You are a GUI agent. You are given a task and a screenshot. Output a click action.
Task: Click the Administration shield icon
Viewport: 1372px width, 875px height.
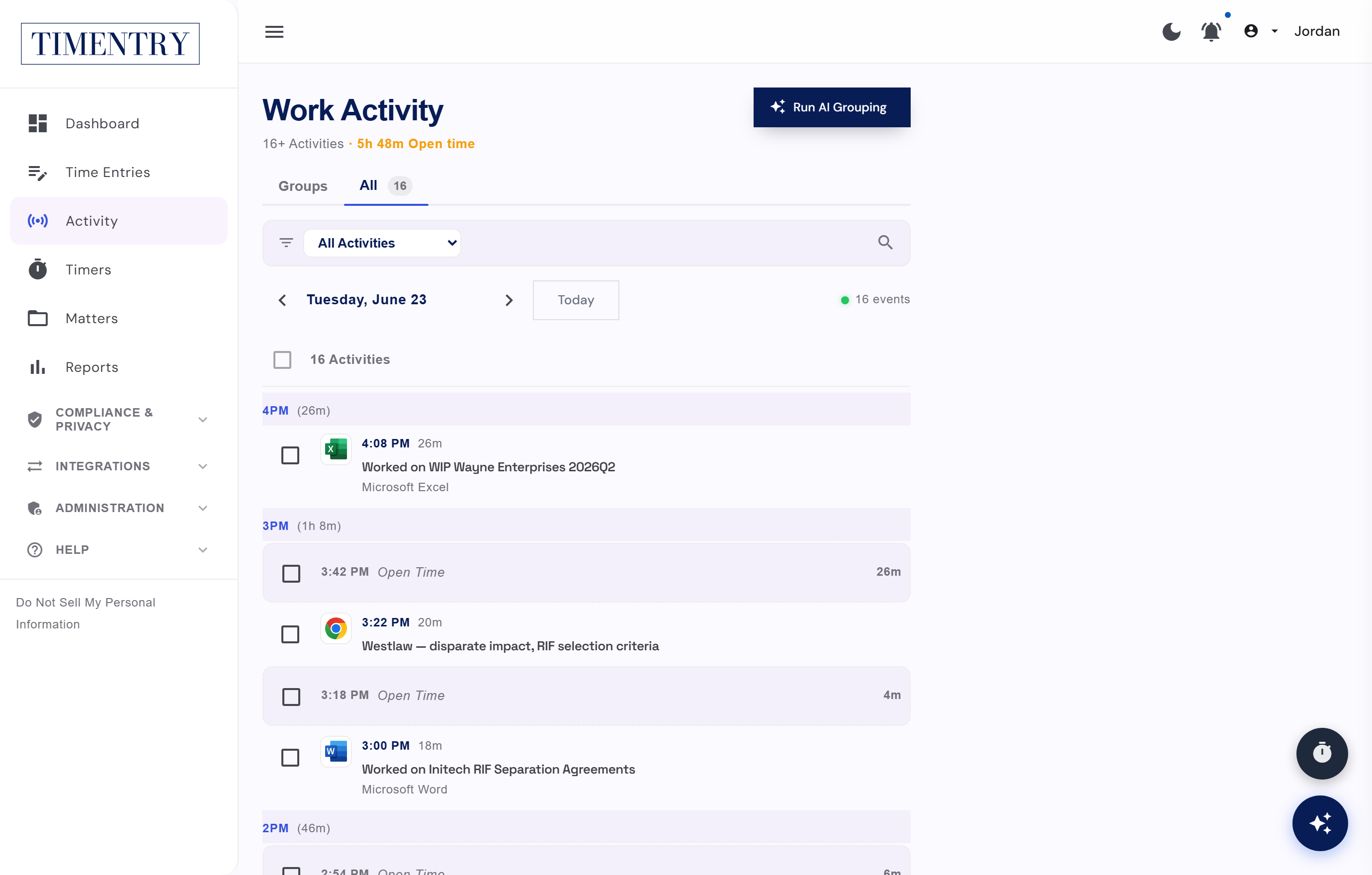tap(35, 508)
